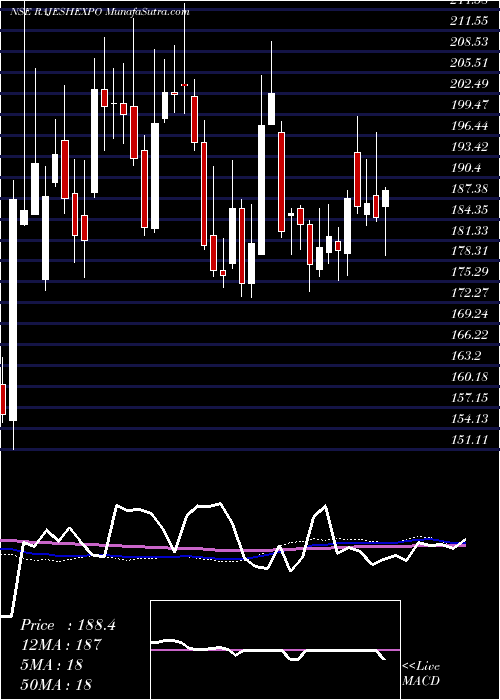
Task: Click the Price : 188.4 readout
Action: [68, 625]
